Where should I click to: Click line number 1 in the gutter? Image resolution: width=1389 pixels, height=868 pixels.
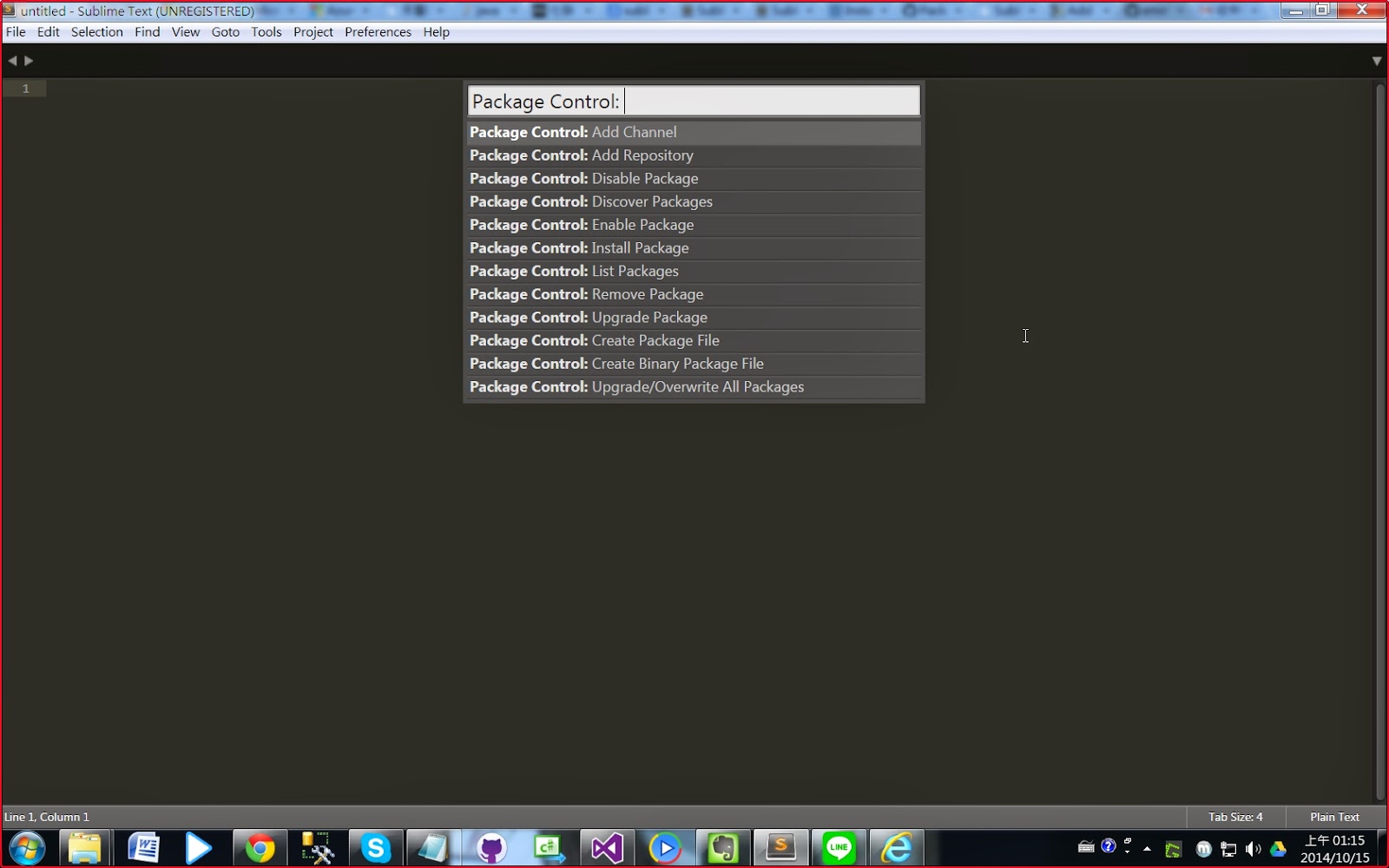click(x=25, y=89)
